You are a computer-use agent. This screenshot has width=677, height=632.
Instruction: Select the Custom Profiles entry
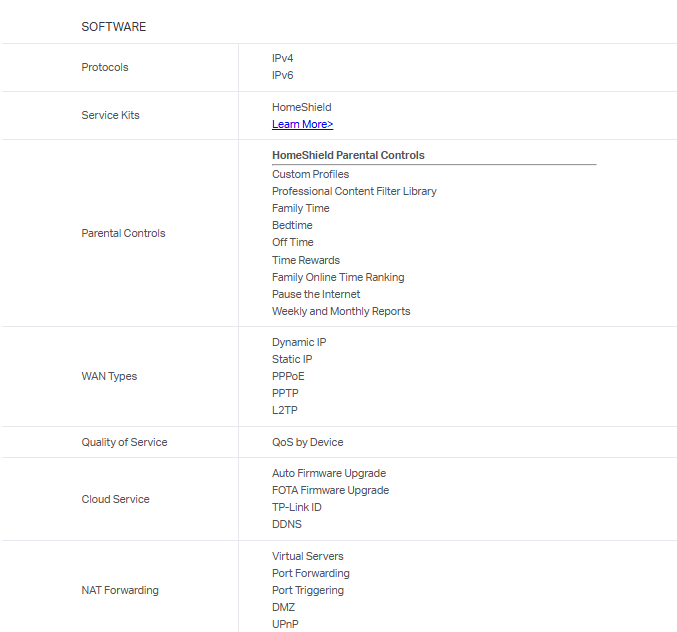tap(310, 174)
